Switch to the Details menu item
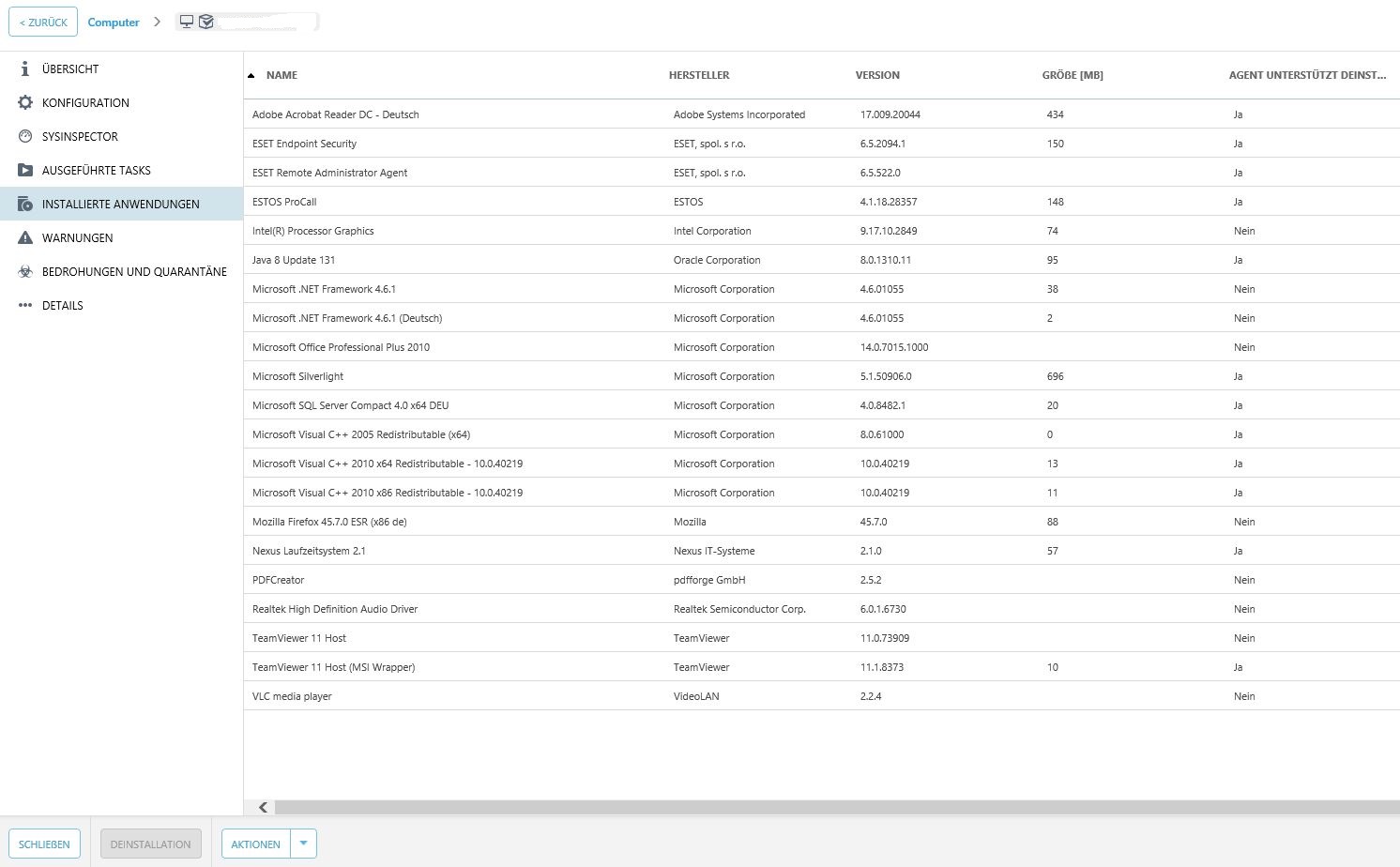This screenshot has width=1400, height=867. point(63,305)
